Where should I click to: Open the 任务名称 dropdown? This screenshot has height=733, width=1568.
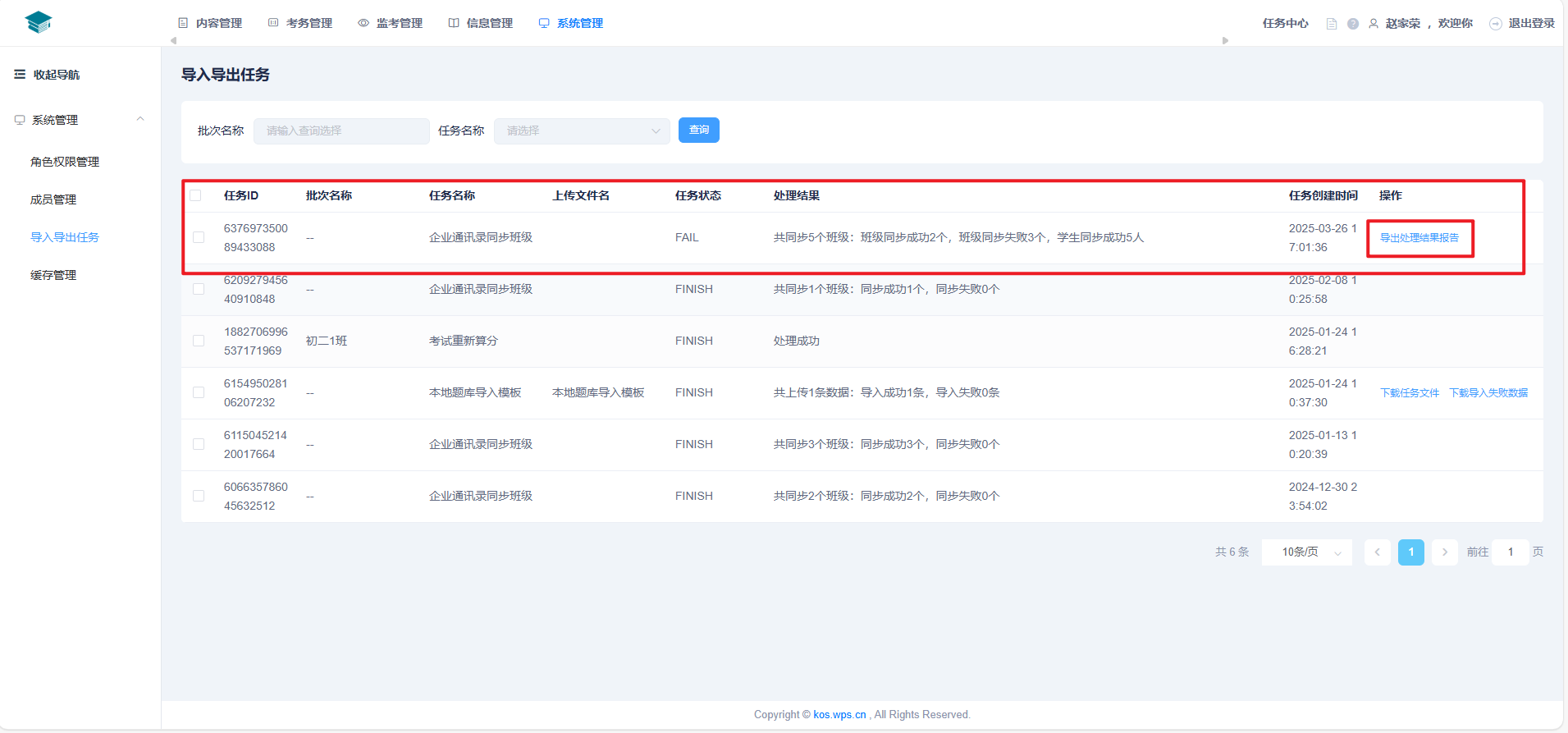(x=582, y=131)
